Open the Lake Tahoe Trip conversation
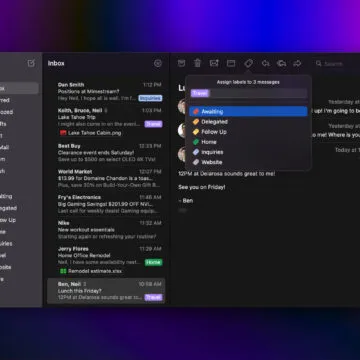 pos(106,123)
